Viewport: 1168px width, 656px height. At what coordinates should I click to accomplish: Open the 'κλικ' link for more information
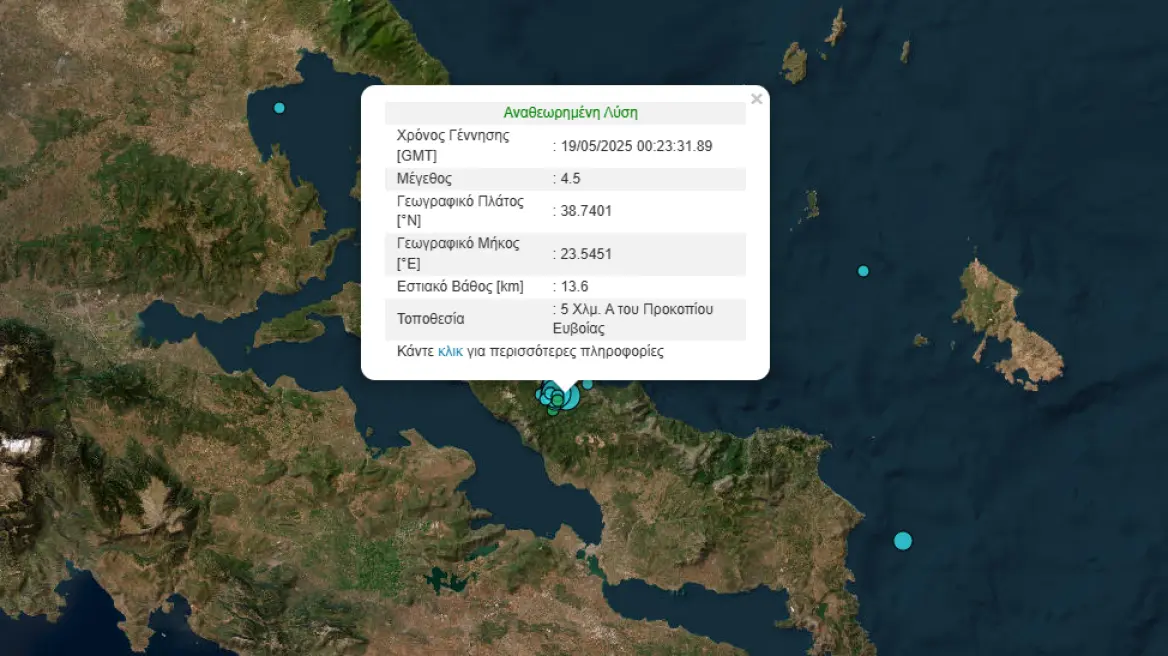tap(450, 352)
